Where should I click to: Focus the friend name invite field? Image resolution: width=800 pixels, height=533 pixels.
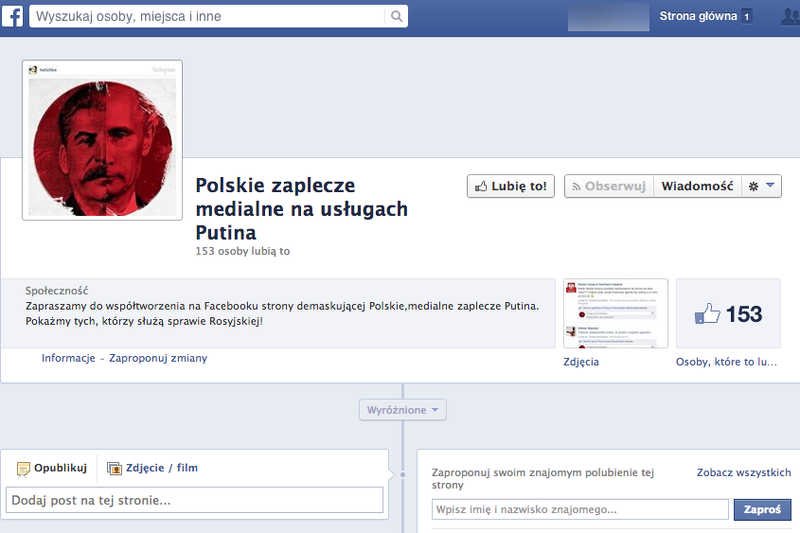tap(580, 510)
